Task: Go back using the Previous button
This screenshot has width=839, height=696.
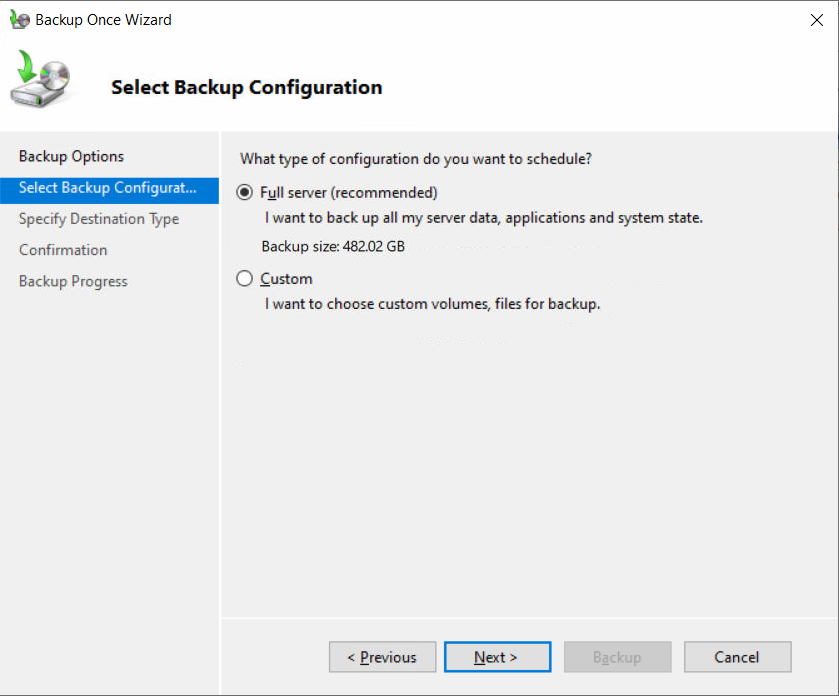Action: [x=382, y=657]
